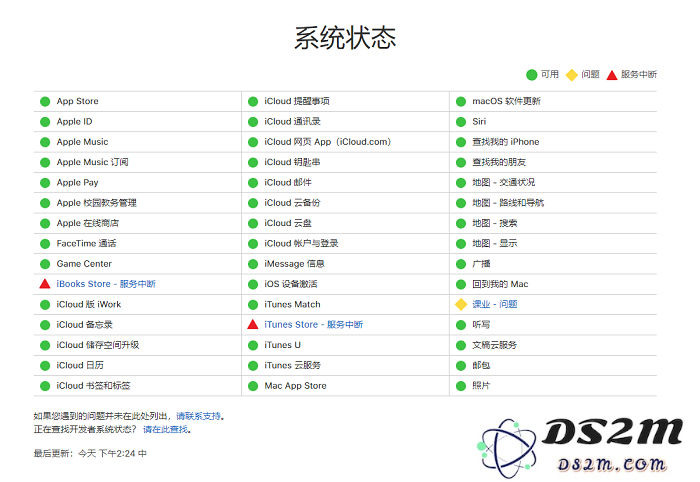Click the green dot next to iCloud 邮件
The height and width of the screenshot is (482, 700).
click(x=253, y=183)
